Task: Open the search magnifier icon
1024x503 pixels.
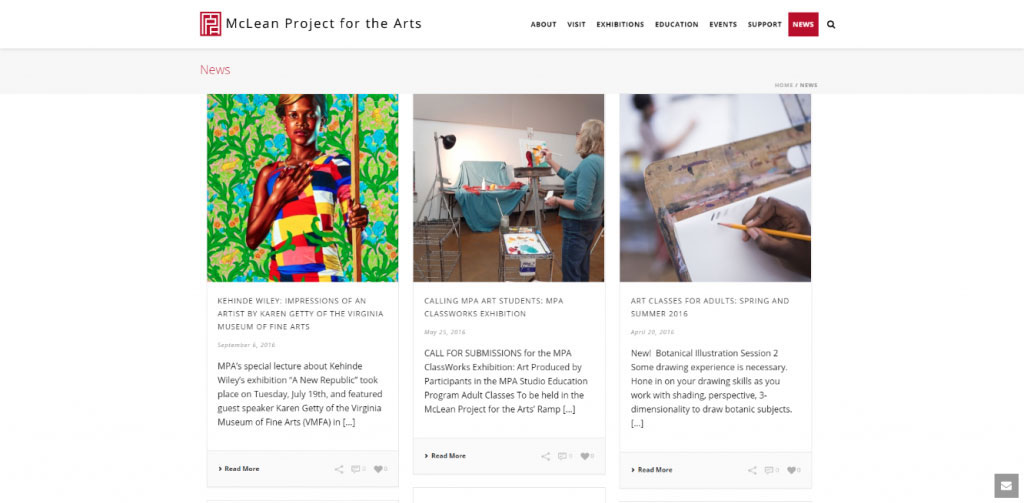Action: 831,24
